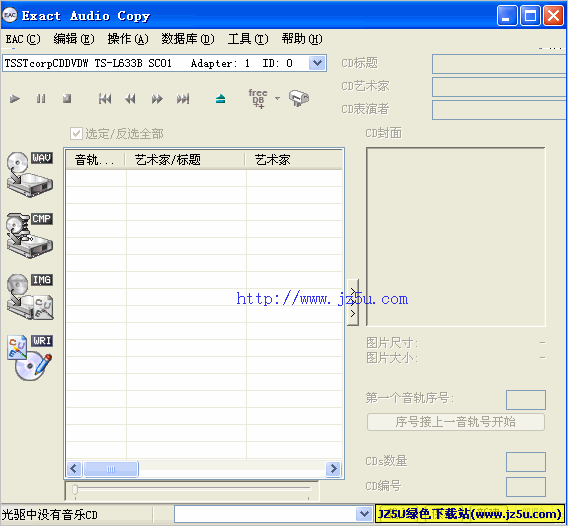Open the freeDB dropdown arrow
The width and height of the screenshot is (568, 526).
tap(277, 98)
